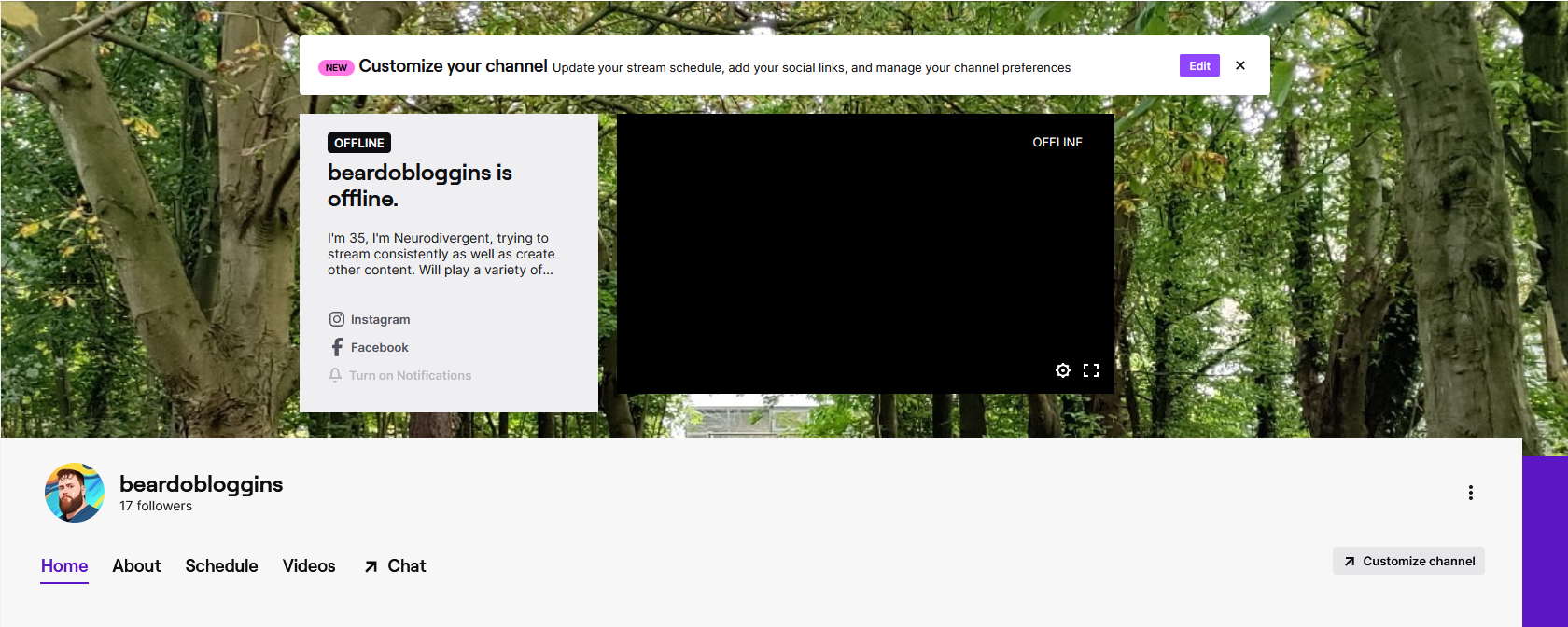The width and height of the screenshot is (1568, 627).
Task: Click the 17 followers count
Action: pyautogui.click(x=156, y=507)
